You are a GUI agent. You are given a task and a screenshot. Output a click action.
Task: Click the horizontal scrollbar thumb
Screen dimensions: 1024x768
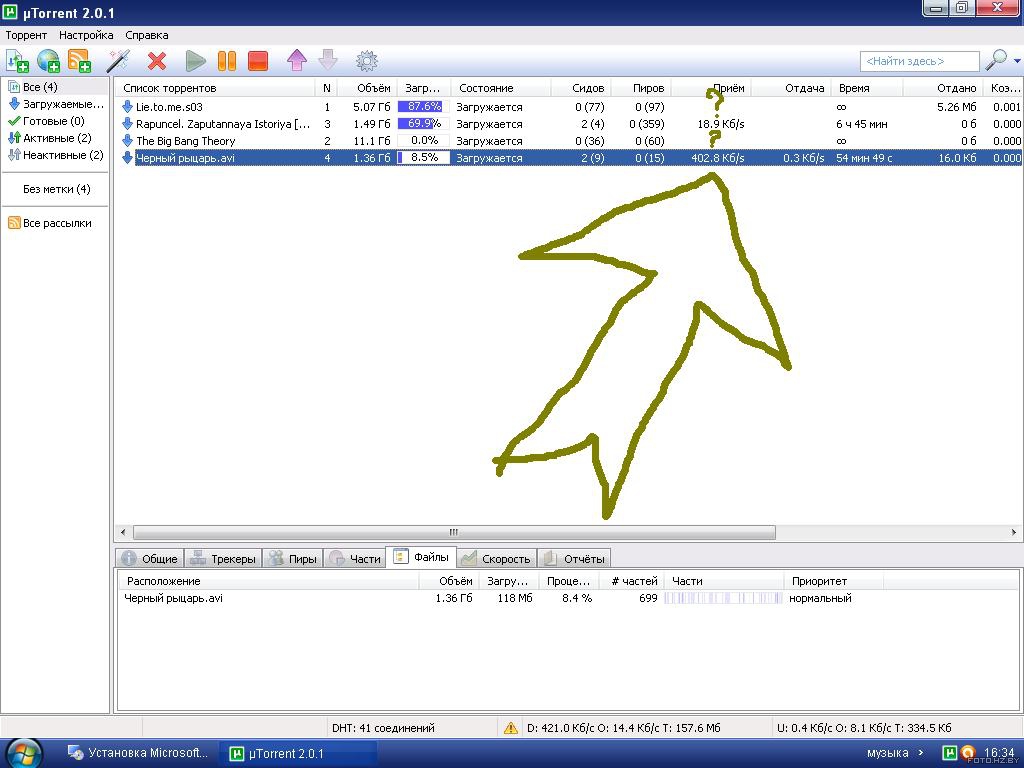click(x=454, y=532)
